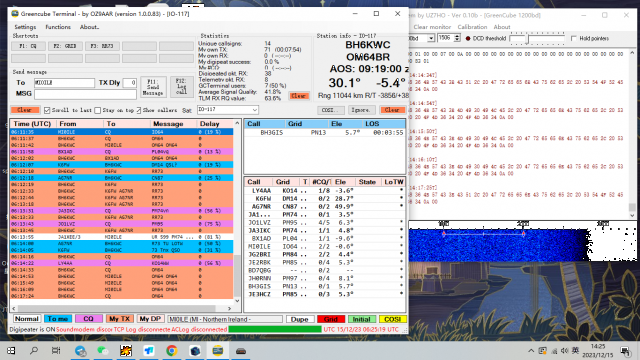
Task: Click the F3 shortcut button
Action: (102, 46)
